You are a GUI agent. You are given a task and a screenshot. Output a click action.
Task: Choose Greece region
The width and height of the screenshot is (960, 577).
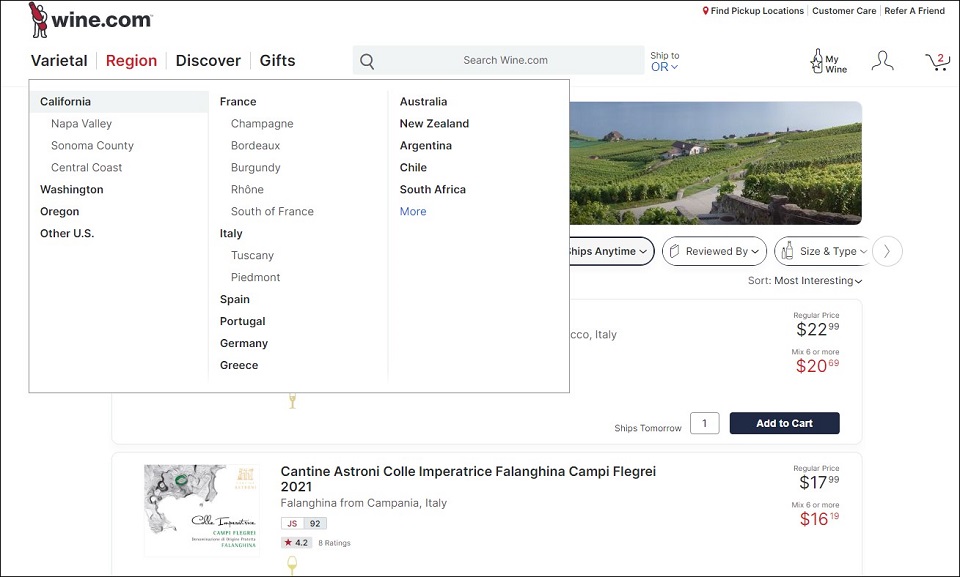click(239, 366)
